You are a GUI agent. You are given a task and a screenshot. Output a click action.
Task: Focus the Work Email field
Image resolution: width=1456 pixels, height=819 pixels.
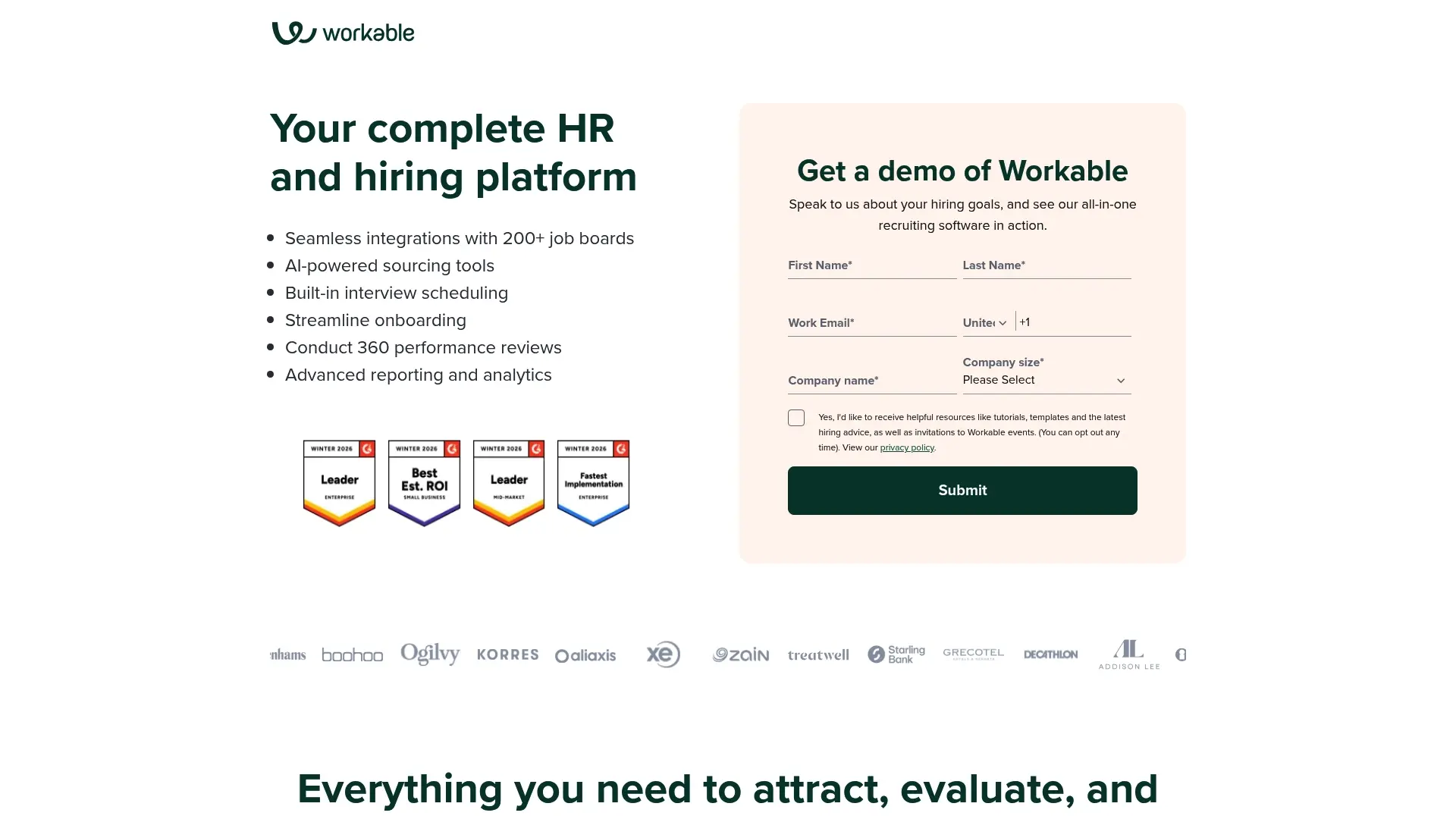click(x=872, y=323)
